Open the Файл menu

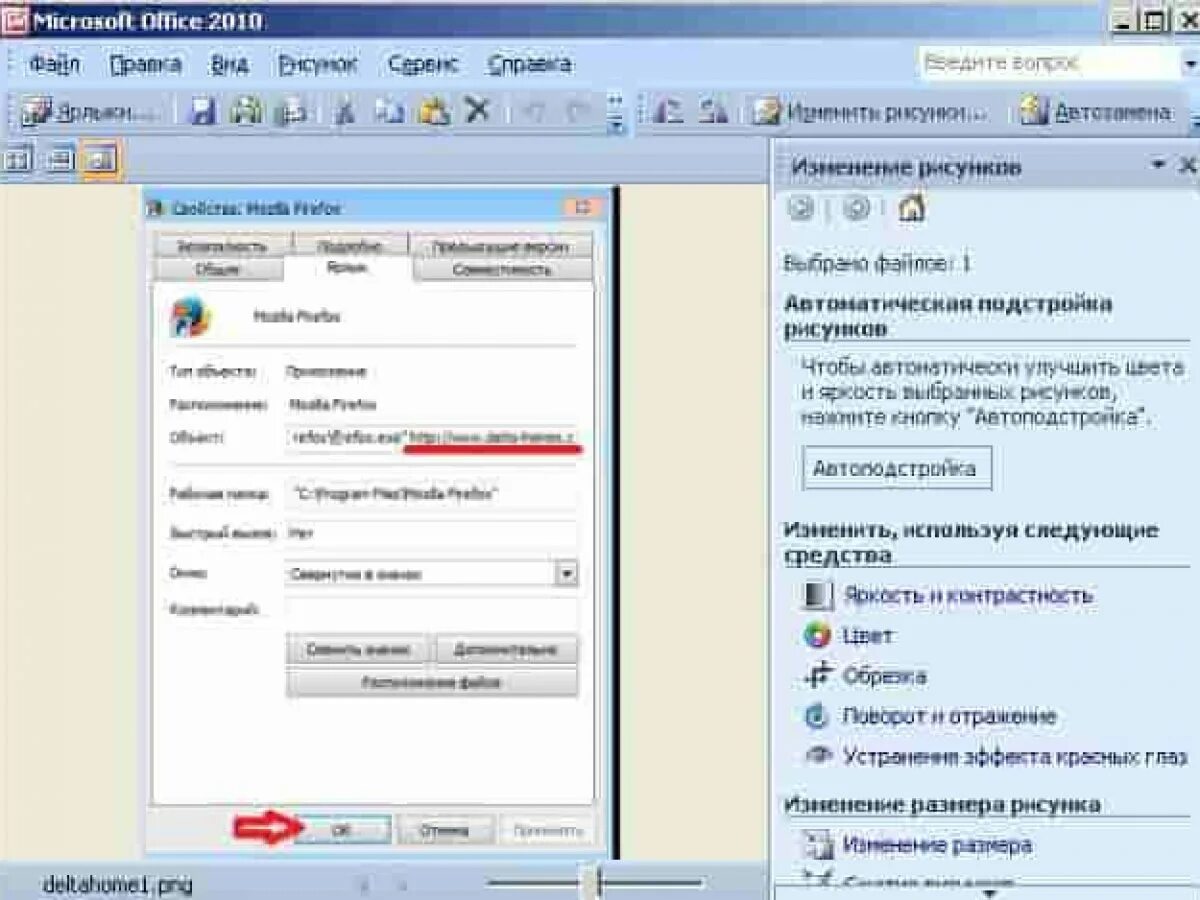(54, 65)
